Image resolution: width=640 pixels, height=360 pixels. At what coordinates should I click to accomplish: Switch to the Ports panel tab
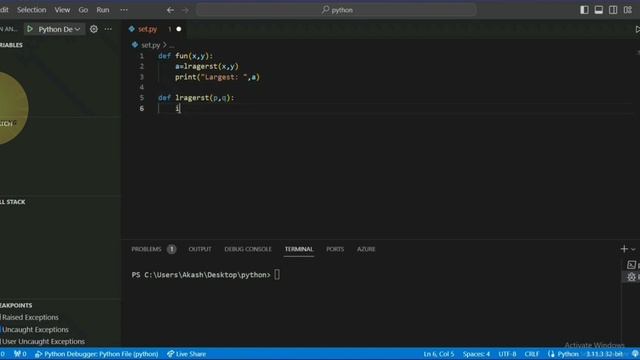point(335,249)
